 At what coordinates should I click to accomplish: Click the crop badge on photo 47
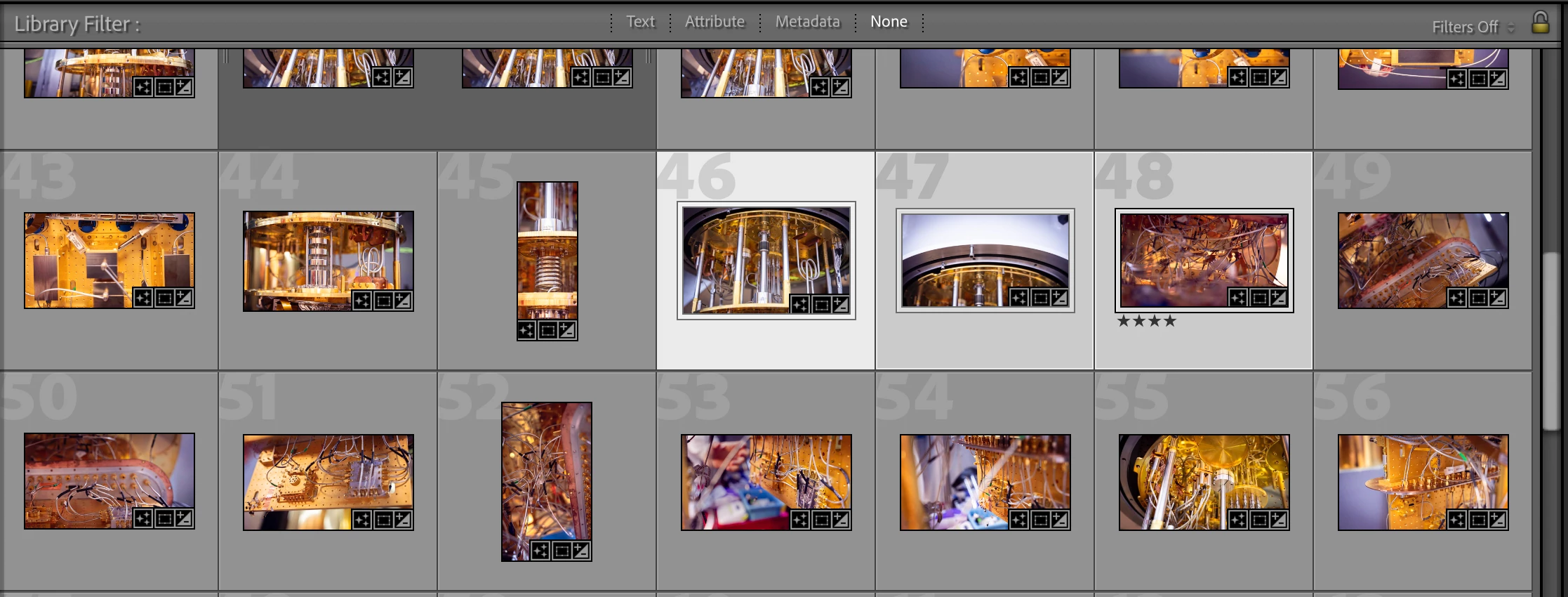pyautogui.click(x=1039, y=298)
